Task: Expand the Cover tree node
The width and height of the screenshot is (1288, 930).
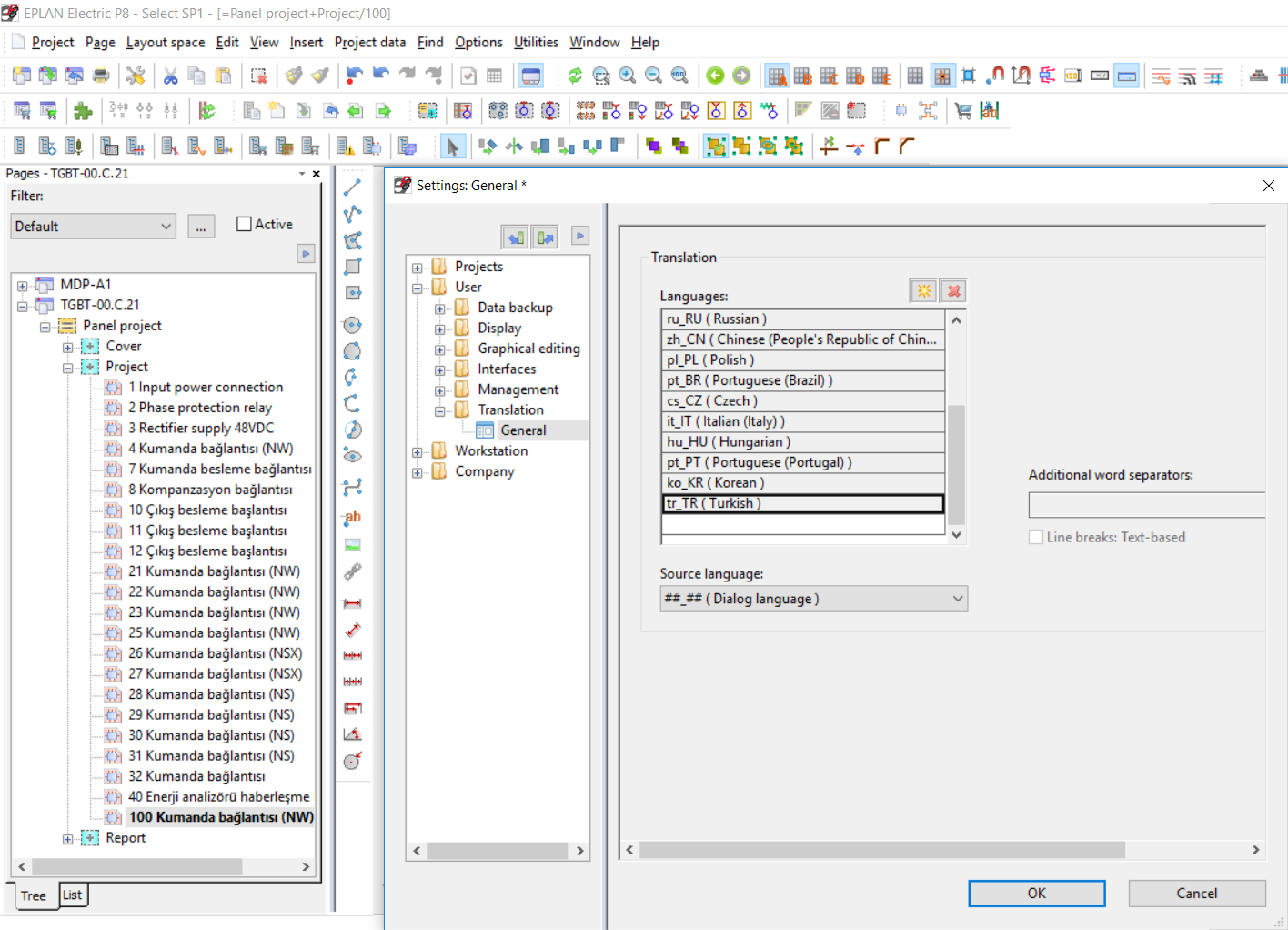Action: [68, 348]
